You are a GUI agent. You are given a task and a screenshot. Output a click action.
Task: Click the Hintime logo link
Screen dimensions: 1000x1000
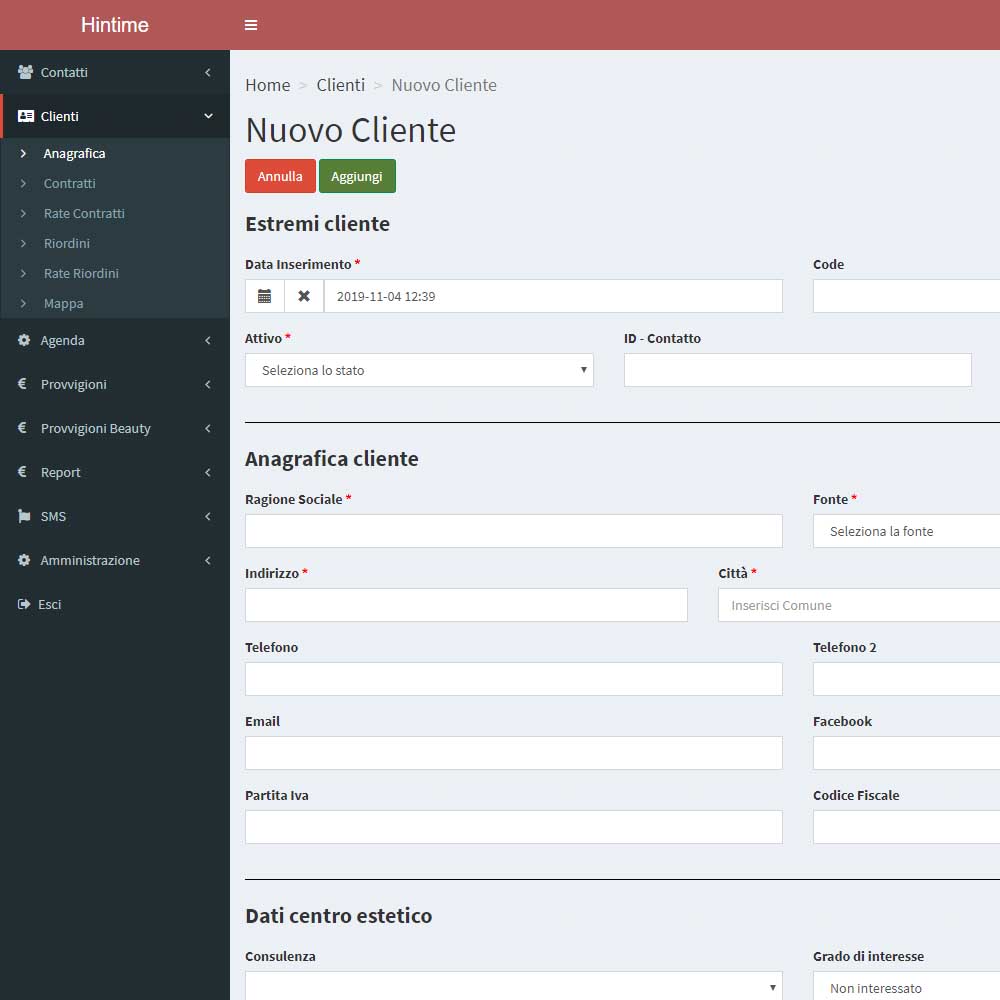pyautogui.click(x=115, y=25)
